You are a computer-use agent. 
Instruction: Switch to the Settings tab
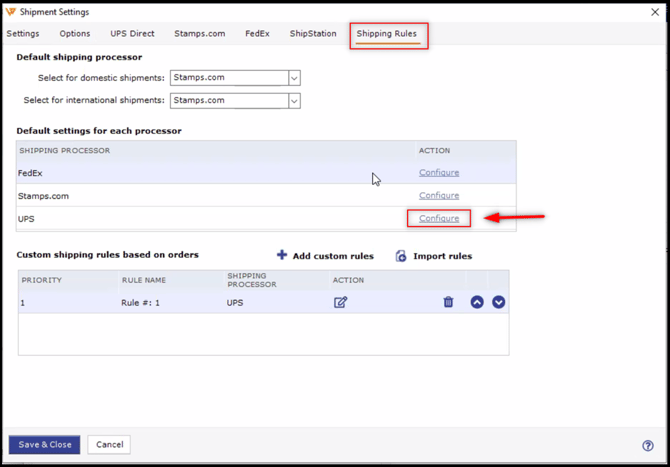(x=23, y=34)
